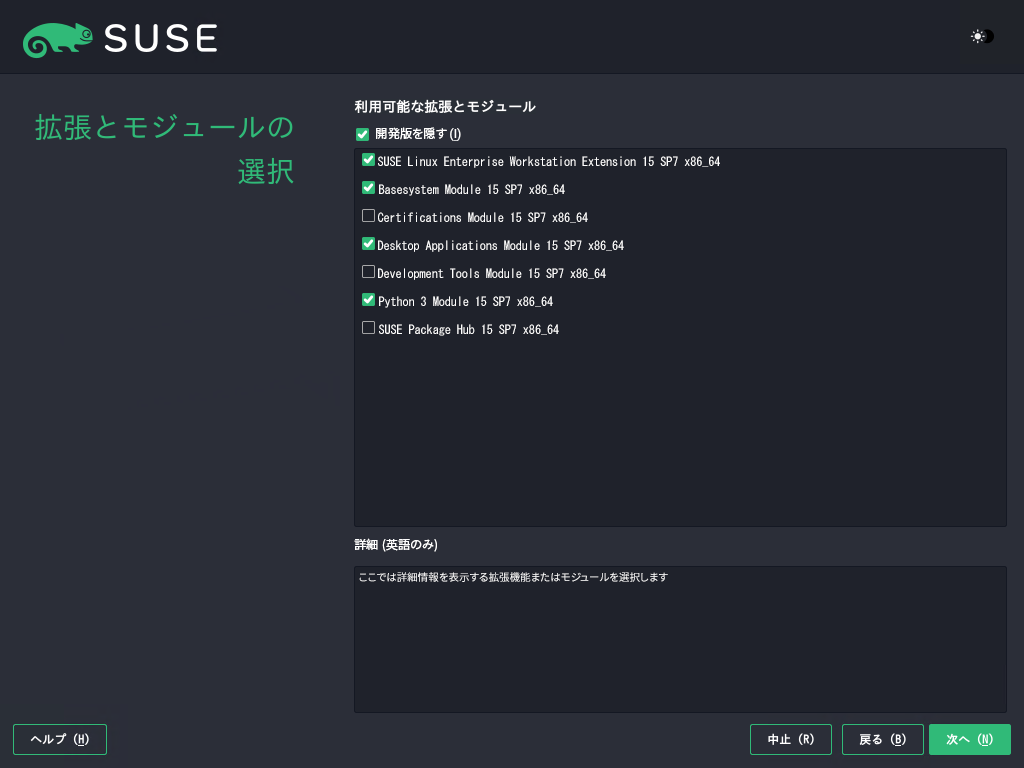Proceed with the 次へ (N) button
Image resolution: width=1024 pixels, height=768 pixels.
[970, 739]
